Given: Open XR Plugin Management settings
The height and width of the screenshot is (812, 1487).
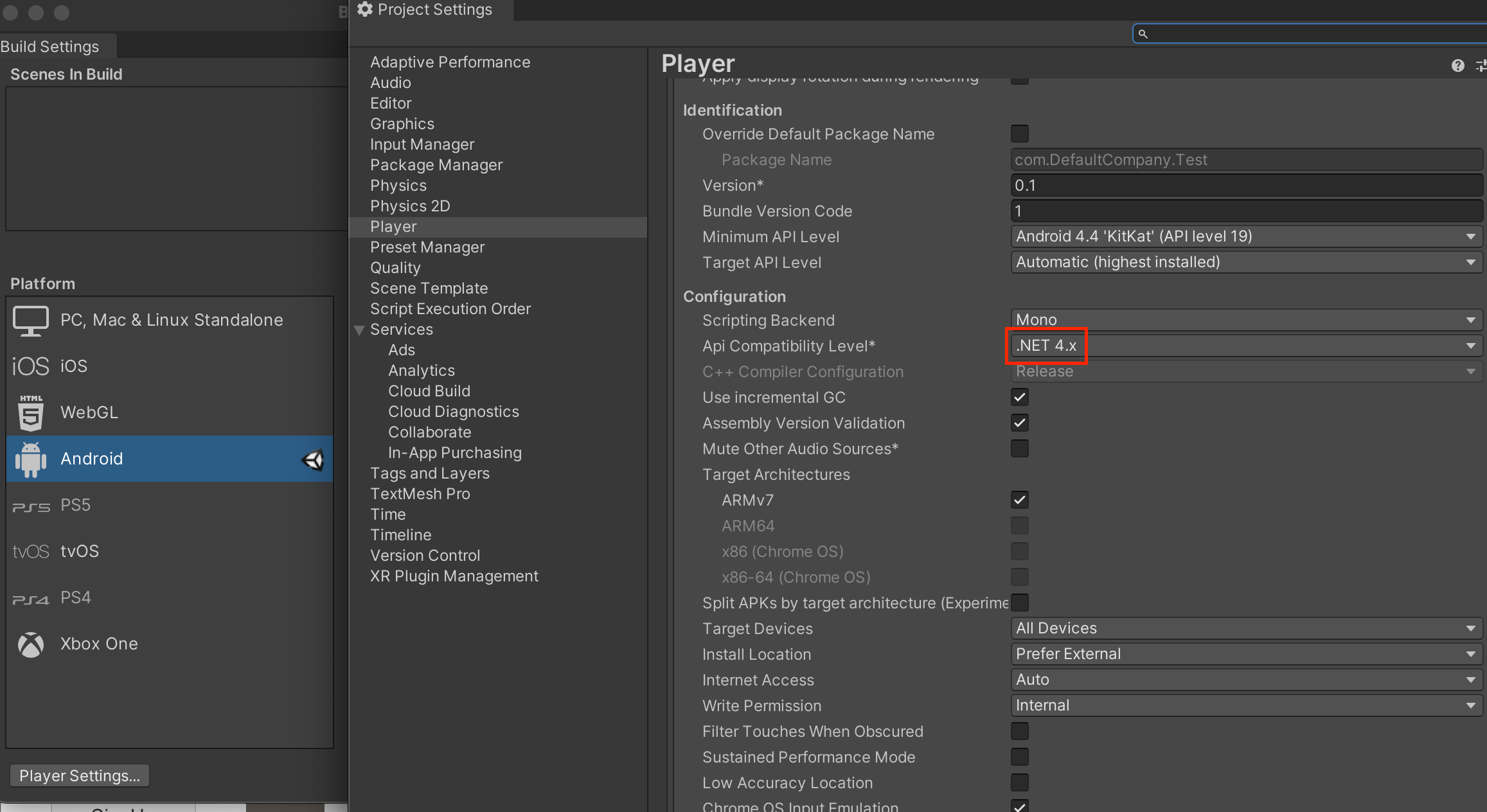Looking at the screenshot, I should 454,576.
